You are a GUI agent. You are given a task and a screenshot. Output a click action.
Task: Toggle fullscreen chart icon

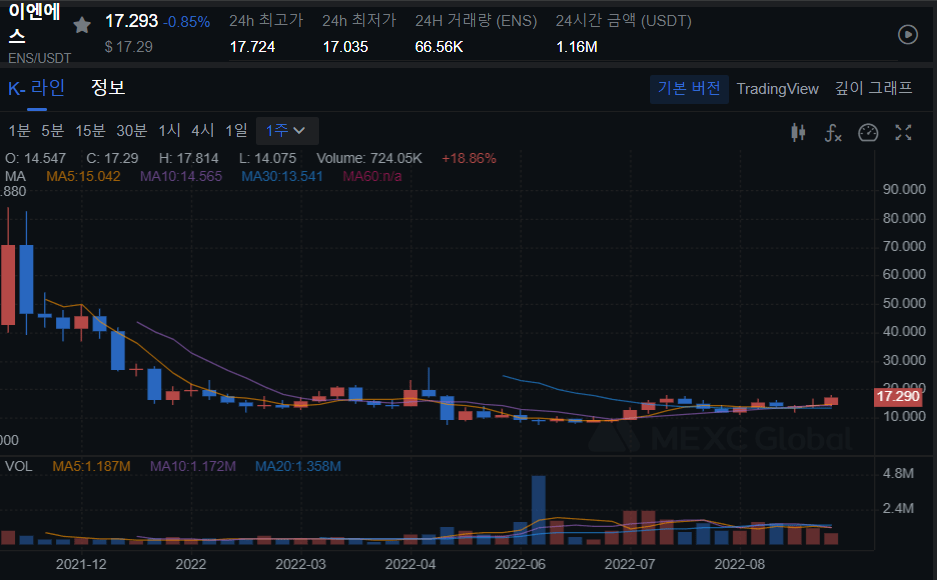click(903, 132)
